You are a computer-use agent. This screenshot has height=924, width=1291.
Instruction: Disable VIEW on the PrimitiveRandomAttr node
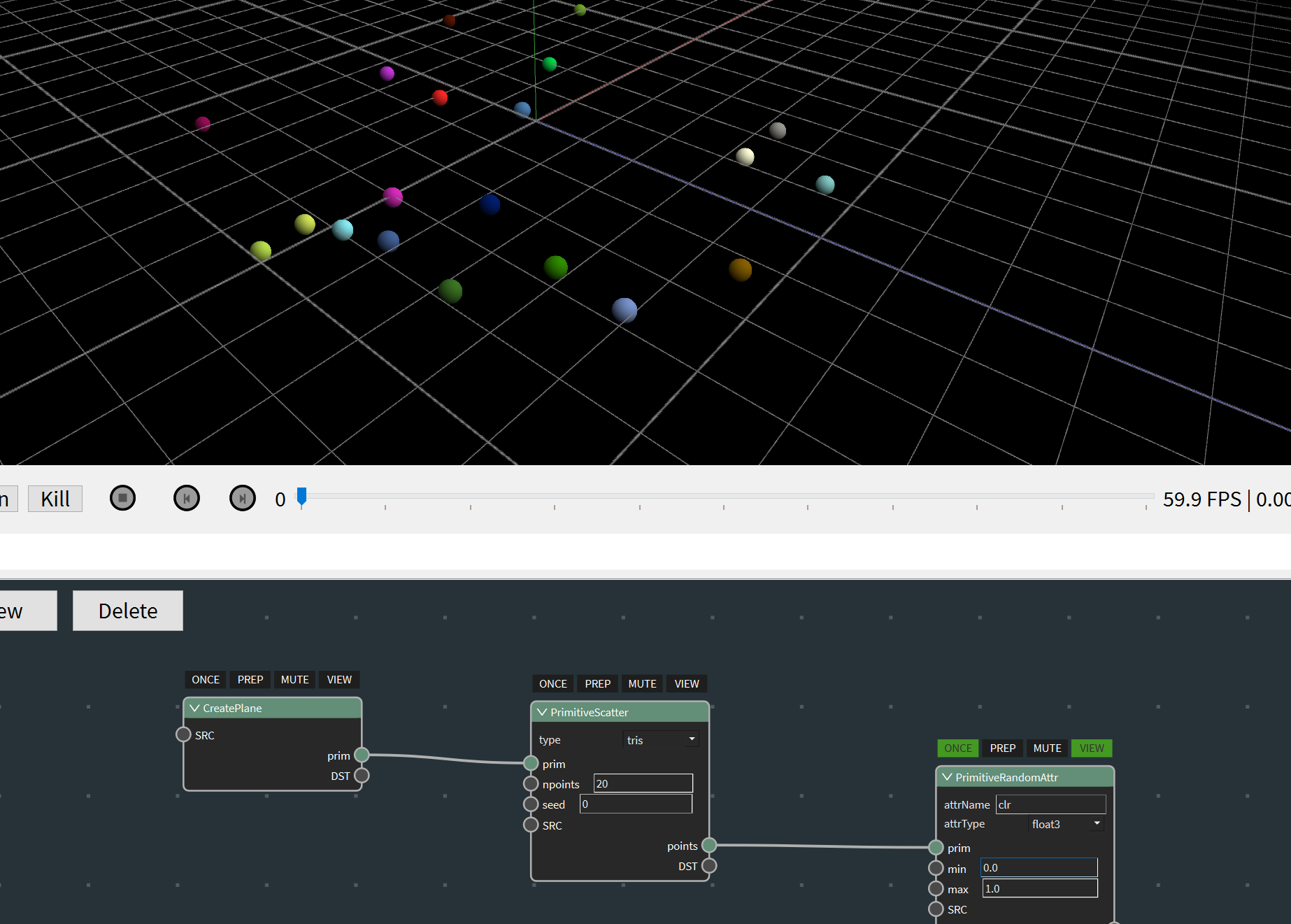click(x=1092, y=748)
